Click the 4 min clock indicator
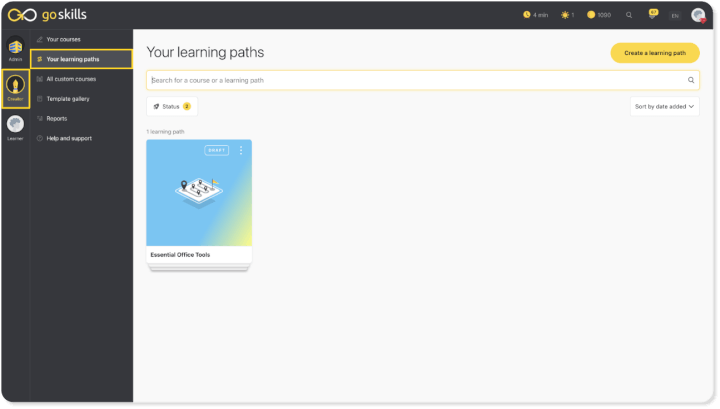 536,15
